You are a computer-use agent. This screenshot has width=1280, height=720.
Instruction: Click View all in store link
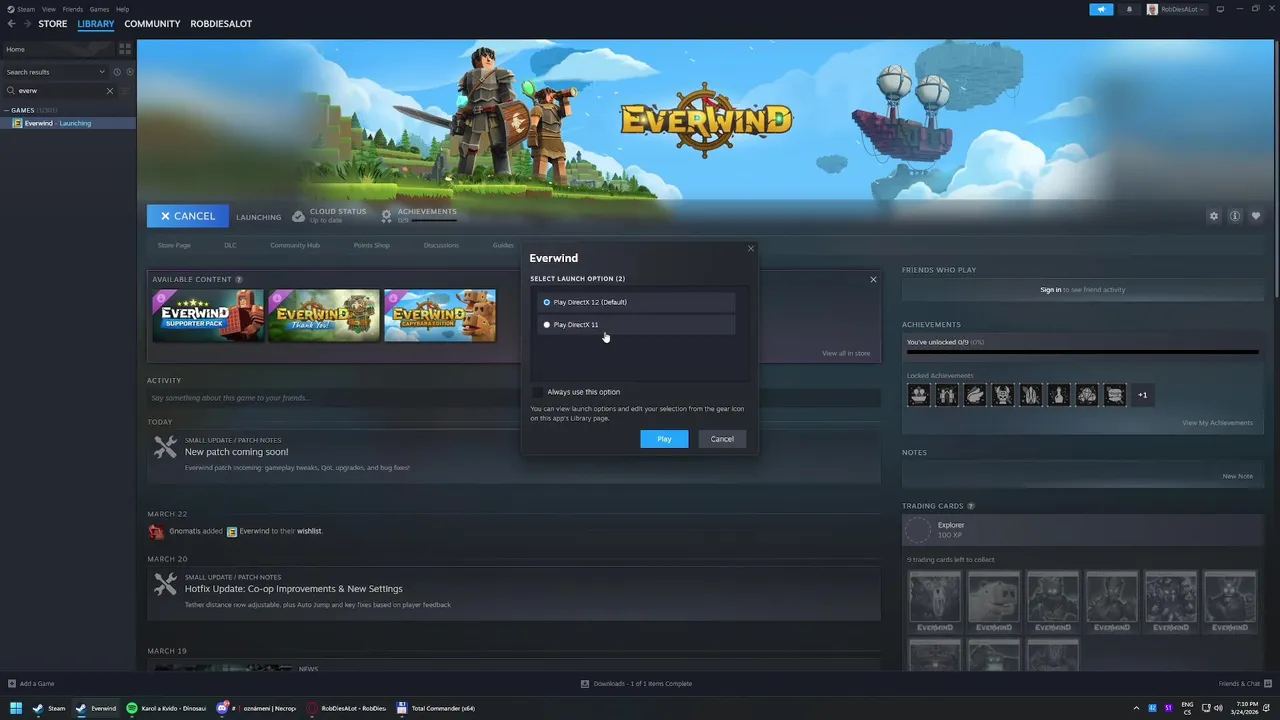point(846,353)
